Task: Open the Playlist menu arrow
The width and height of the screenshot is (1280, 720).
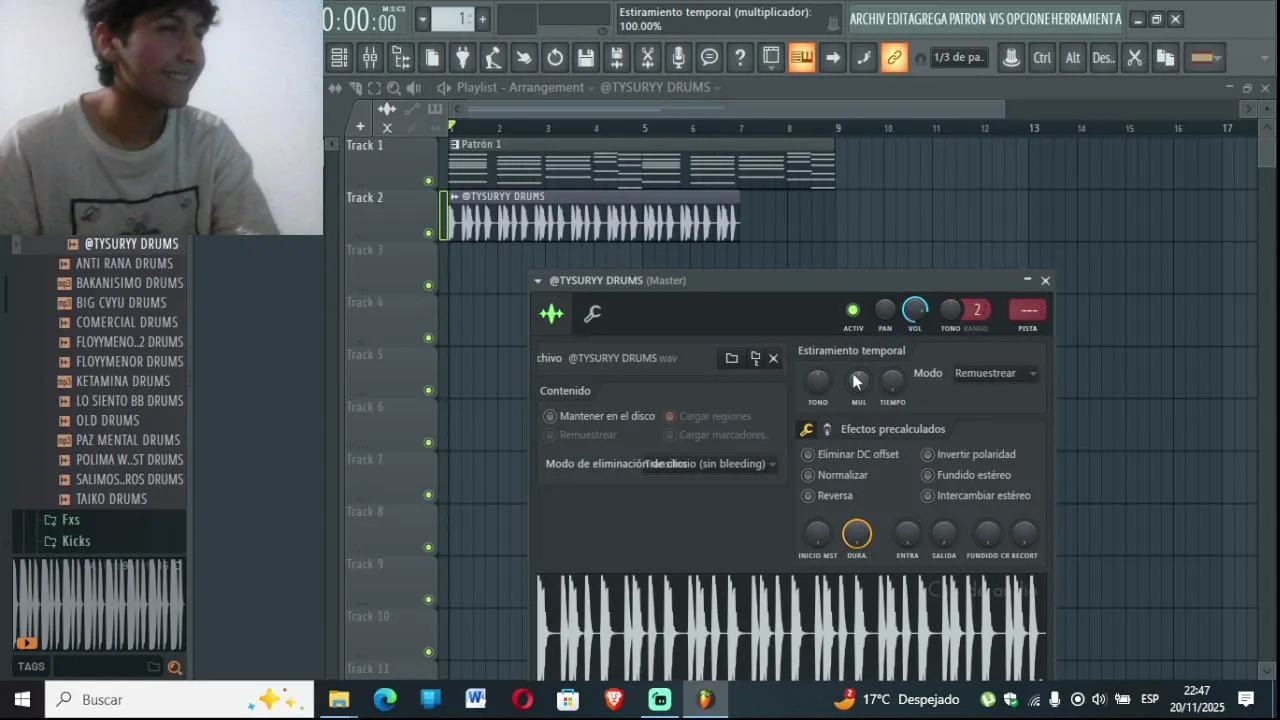Action: (444, 88)
